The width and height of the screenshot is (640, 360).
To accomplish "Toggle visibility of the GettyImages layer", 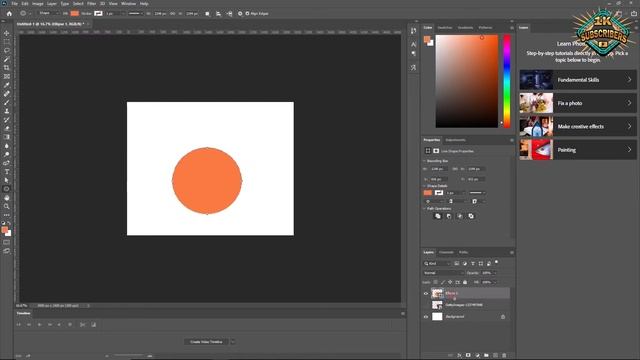I will click(x=426, y=305).
